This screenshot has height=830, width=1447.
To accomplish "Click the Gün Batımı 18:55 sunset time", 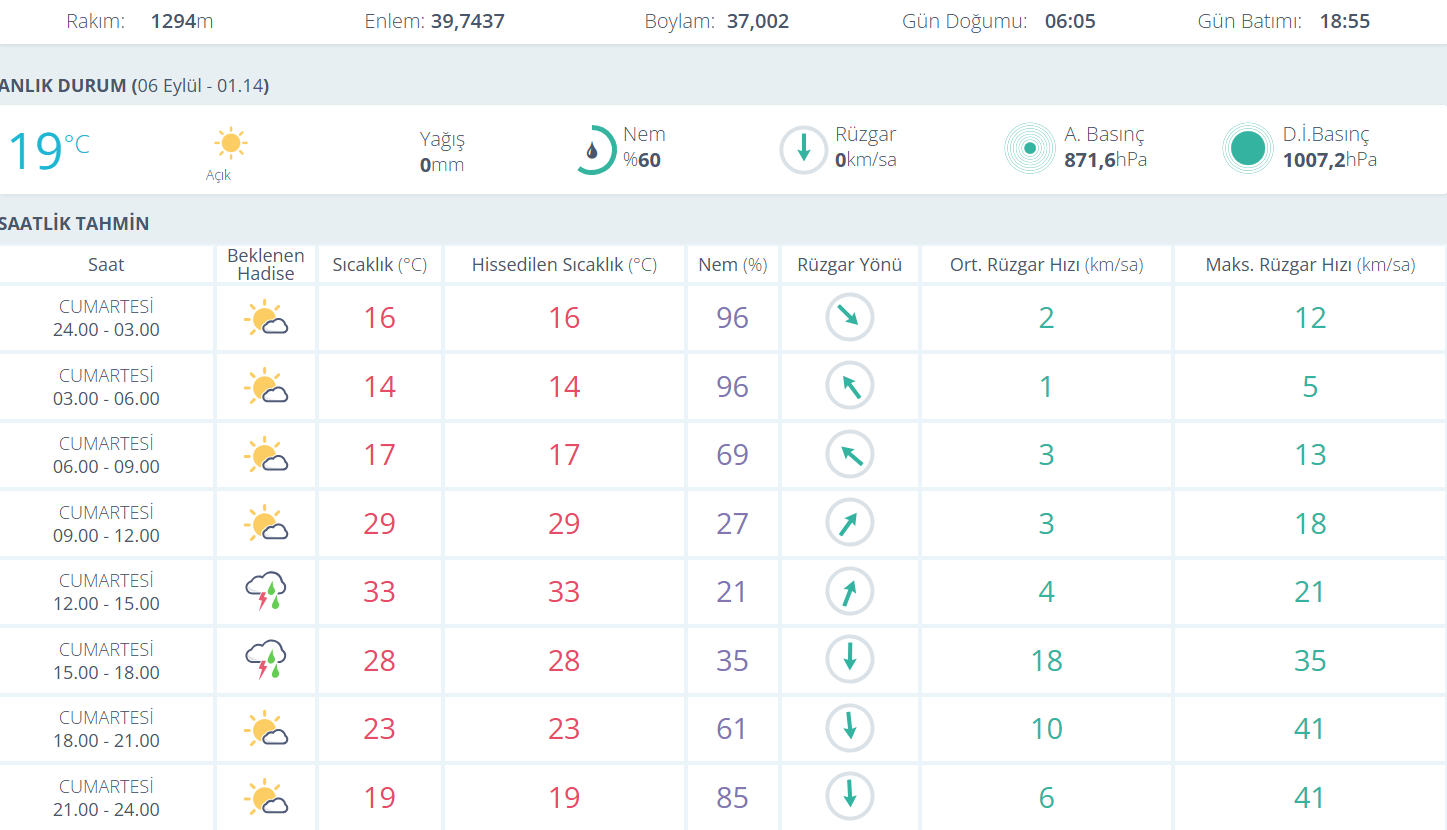I will 1344,21.
